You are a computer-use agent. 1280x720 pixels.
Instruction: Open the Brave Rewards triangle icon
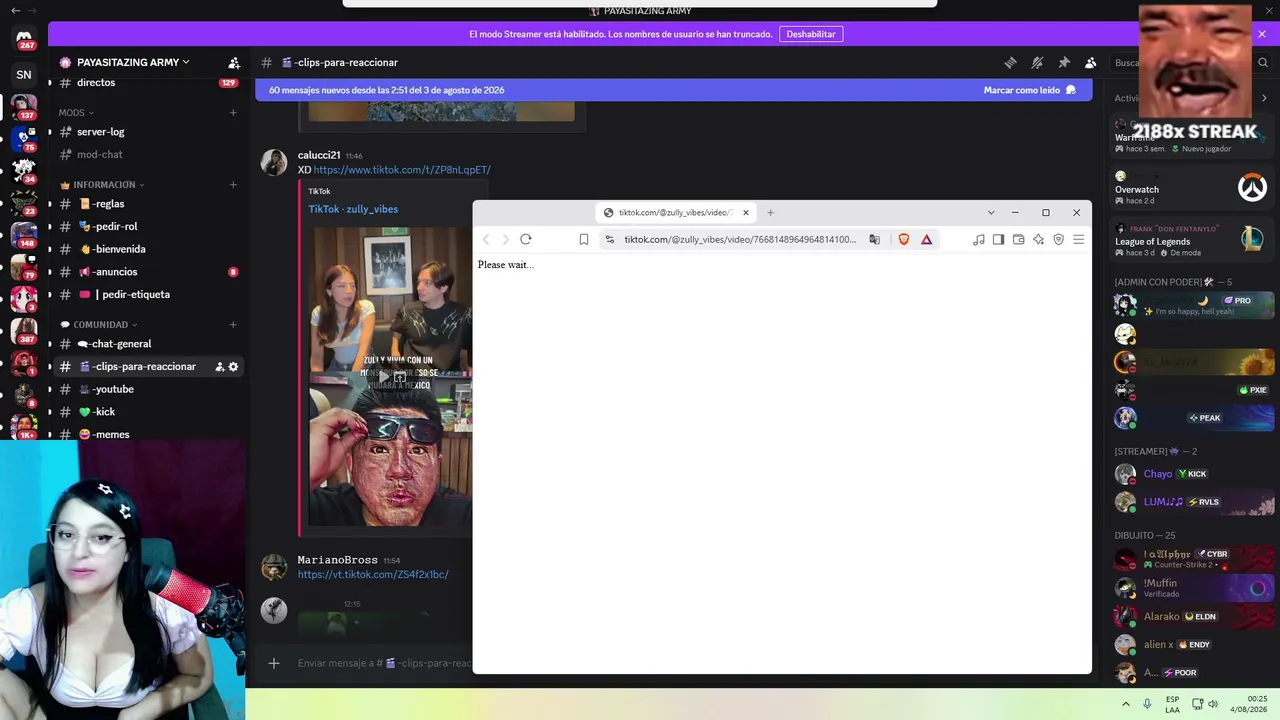tap(927, 239)
